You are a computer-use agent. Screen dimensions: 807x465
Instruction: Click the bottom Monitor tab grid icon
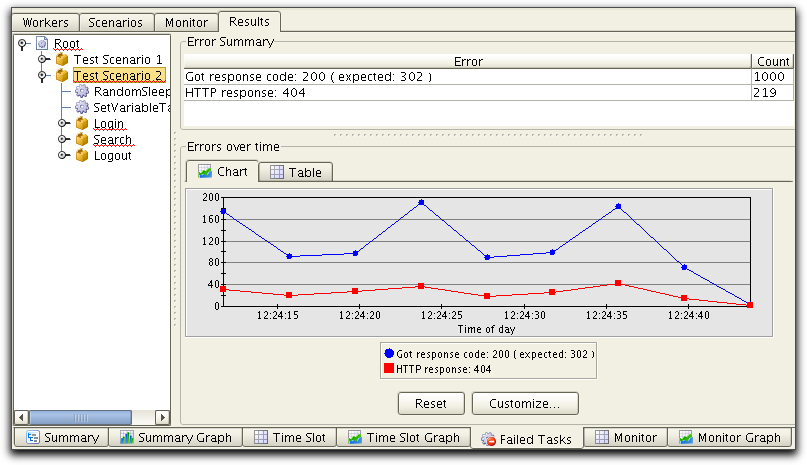602,438
